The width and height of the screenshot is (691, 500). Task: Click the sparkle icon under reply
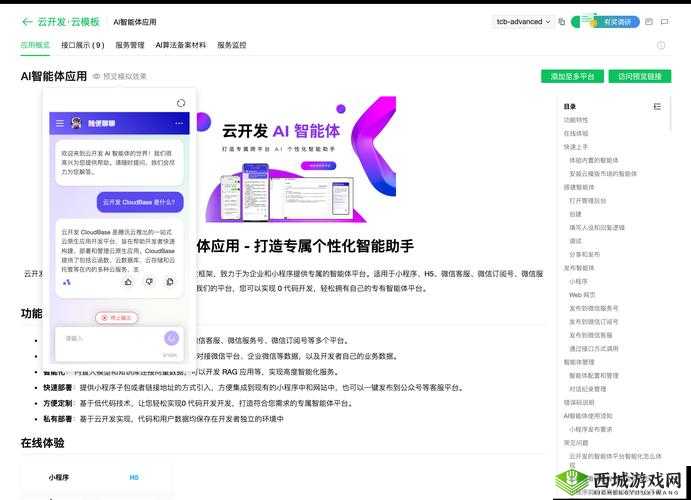point(67,282)
